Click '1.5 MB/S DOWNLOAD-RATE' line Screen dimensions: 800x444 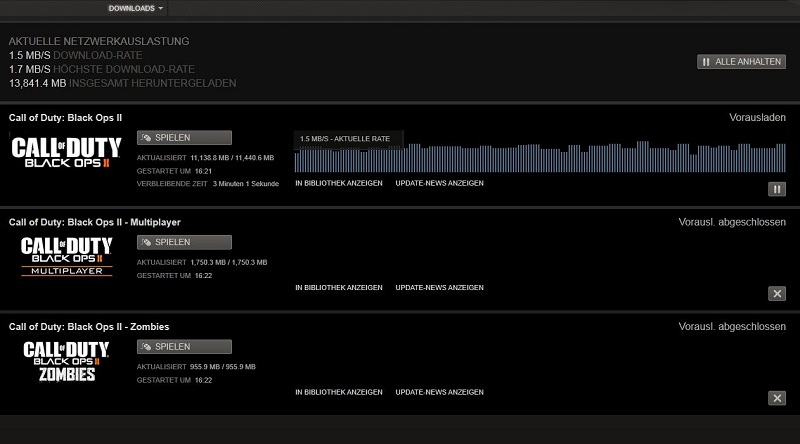coord(76,55)
